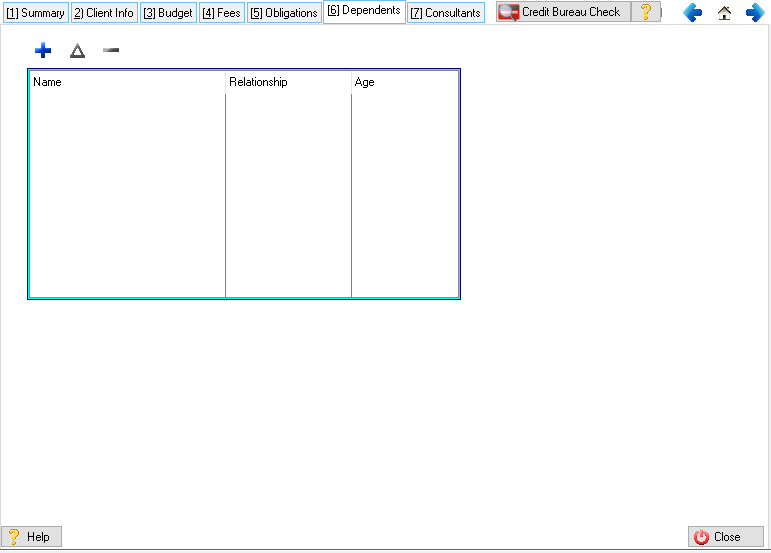Switch to the Summary tab
This screenshot has height=553, width=771.
click(x=35, y=13)
